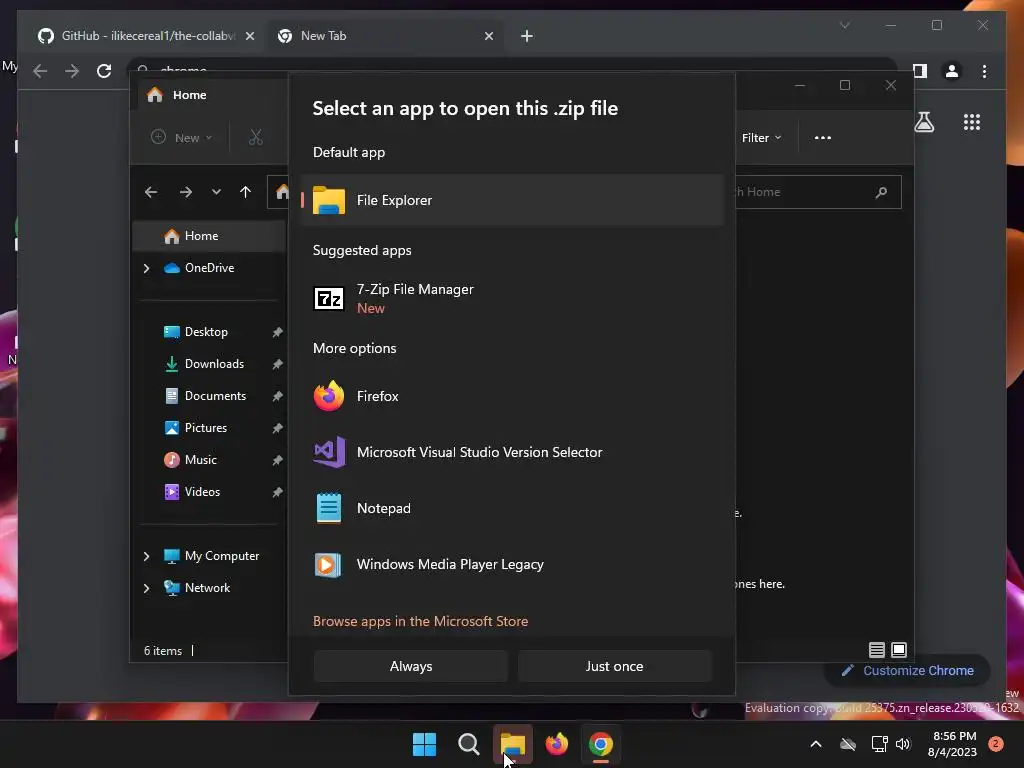Click the pin icon beside Music
Viewport: 1024px width, 768px height.
tap(277, 460)
